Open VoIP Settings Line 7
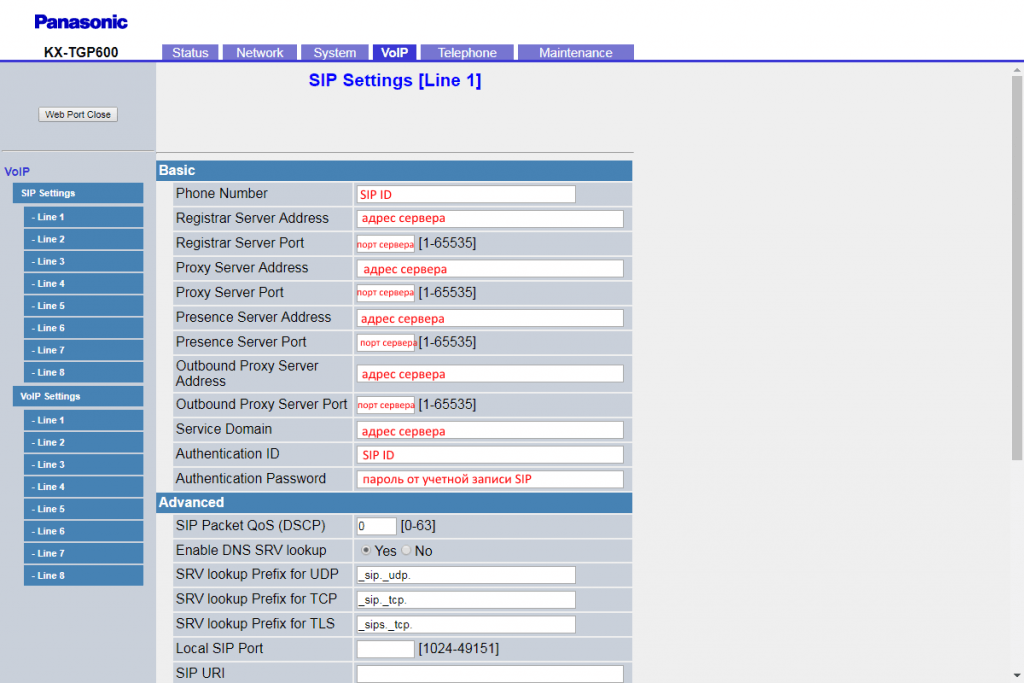The height and width of the screenshot is (683, 1024). click(x=84, y=553)
